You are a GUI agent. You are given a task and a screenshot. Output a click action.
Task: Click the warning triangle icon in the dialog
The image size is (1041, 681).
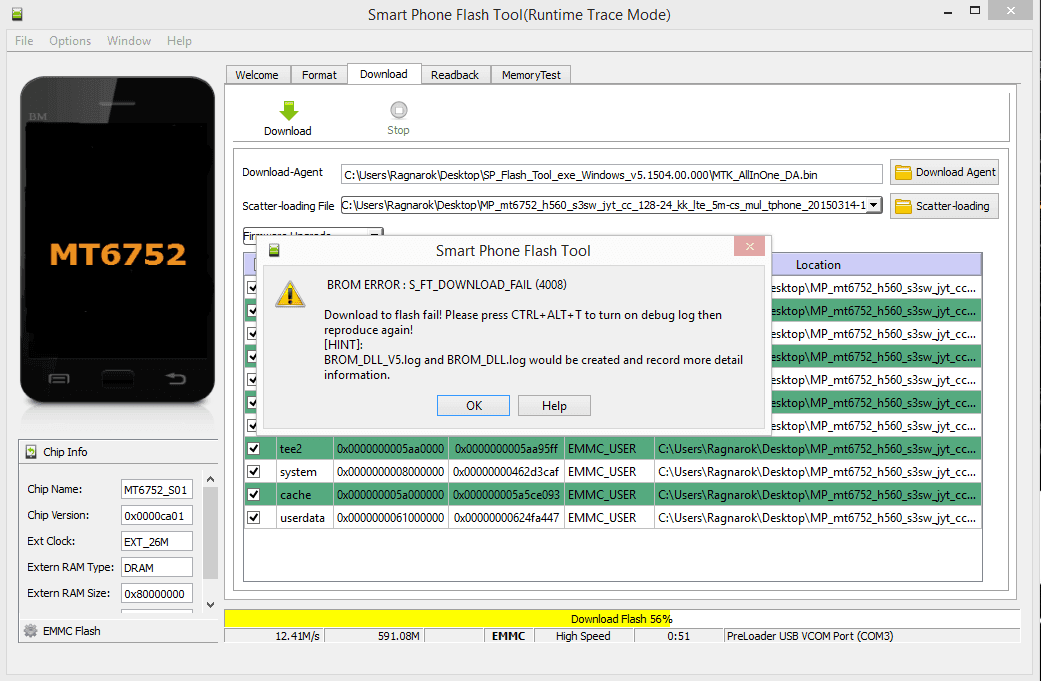click(290, 294)
